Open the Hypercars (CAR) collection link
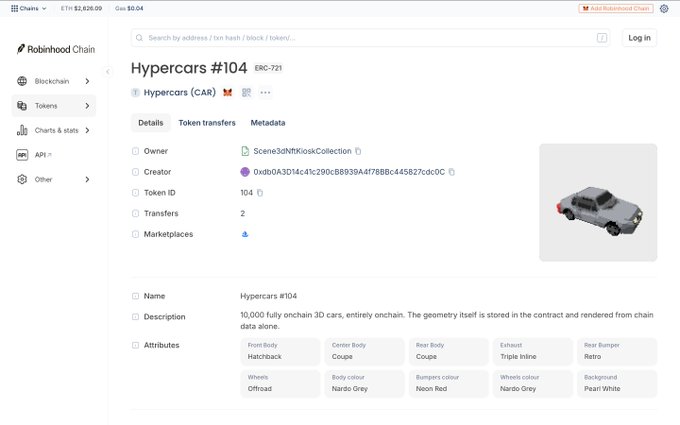The height and width of the screenshot is (425, 680). [x=180, y=92]
